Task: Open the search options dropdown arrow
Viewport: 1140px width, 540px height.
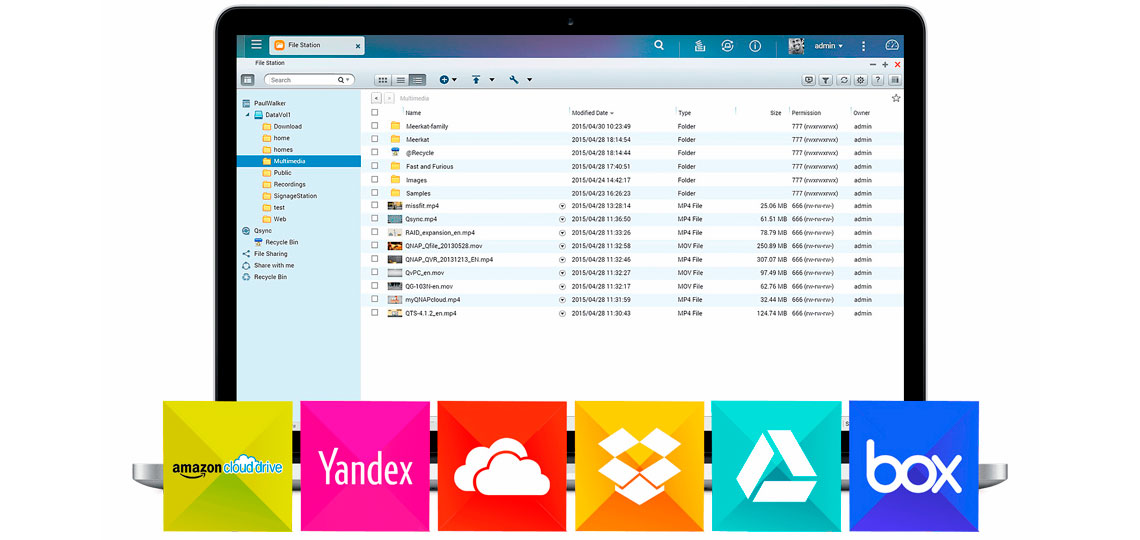Action: point(348,80)
